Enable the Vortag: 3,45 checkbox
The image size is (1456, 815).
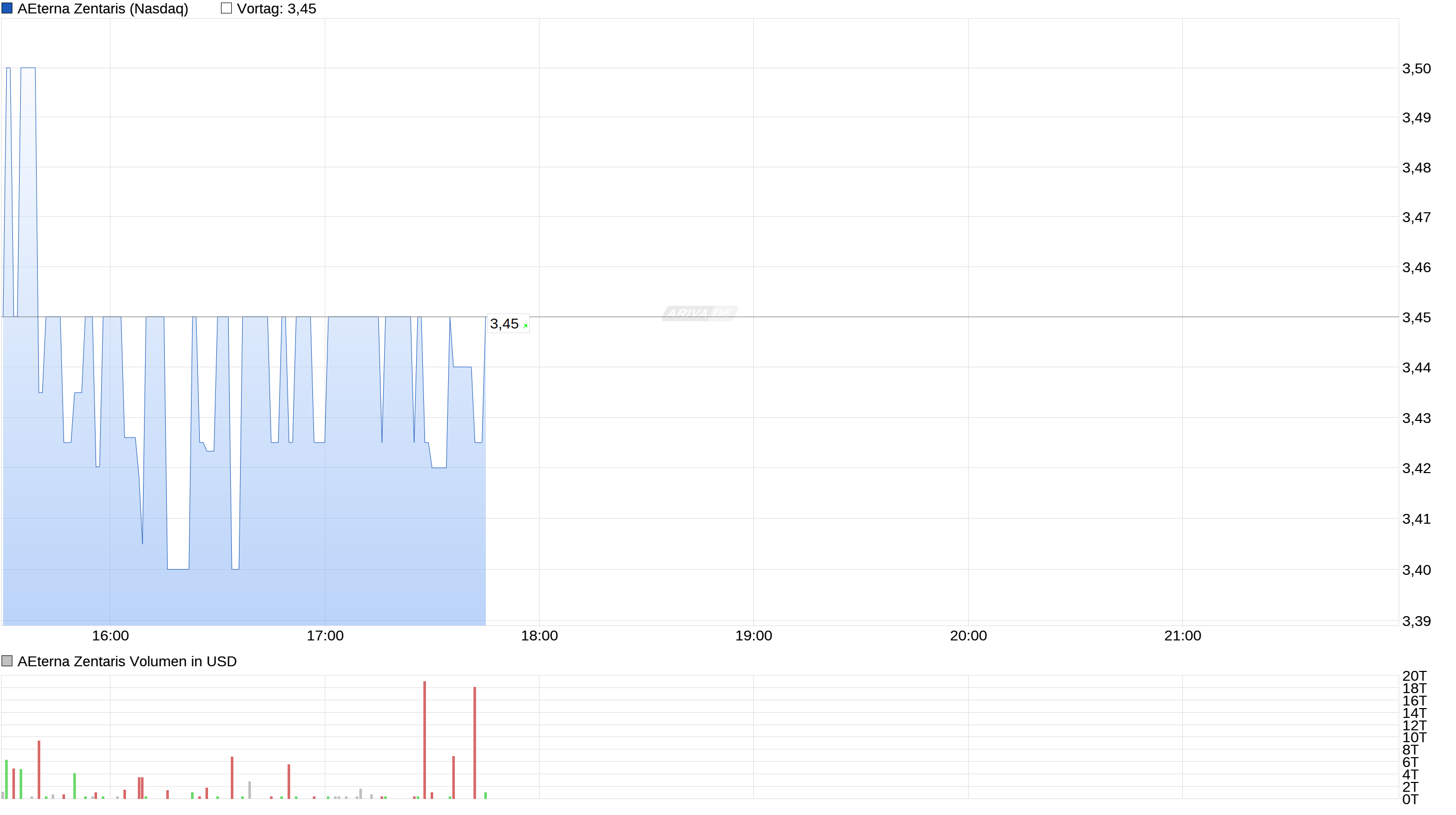[226, 8]
